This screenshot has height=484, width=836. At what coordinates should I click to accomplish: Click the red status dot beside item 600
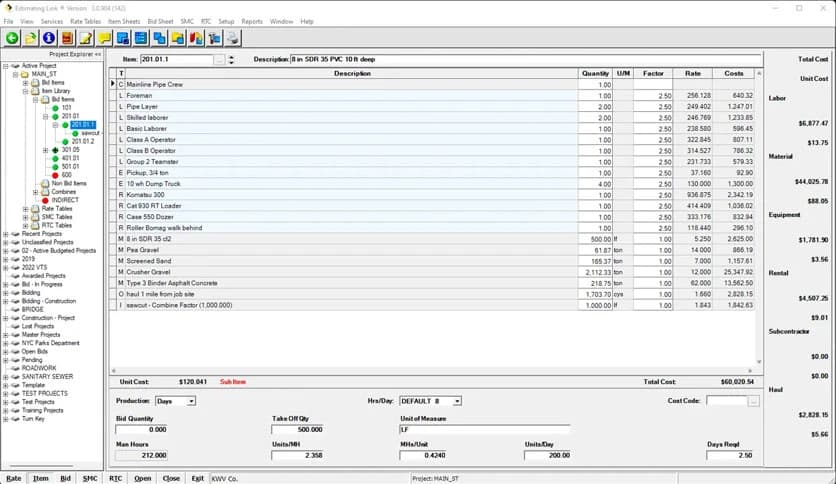coord(55,175)
